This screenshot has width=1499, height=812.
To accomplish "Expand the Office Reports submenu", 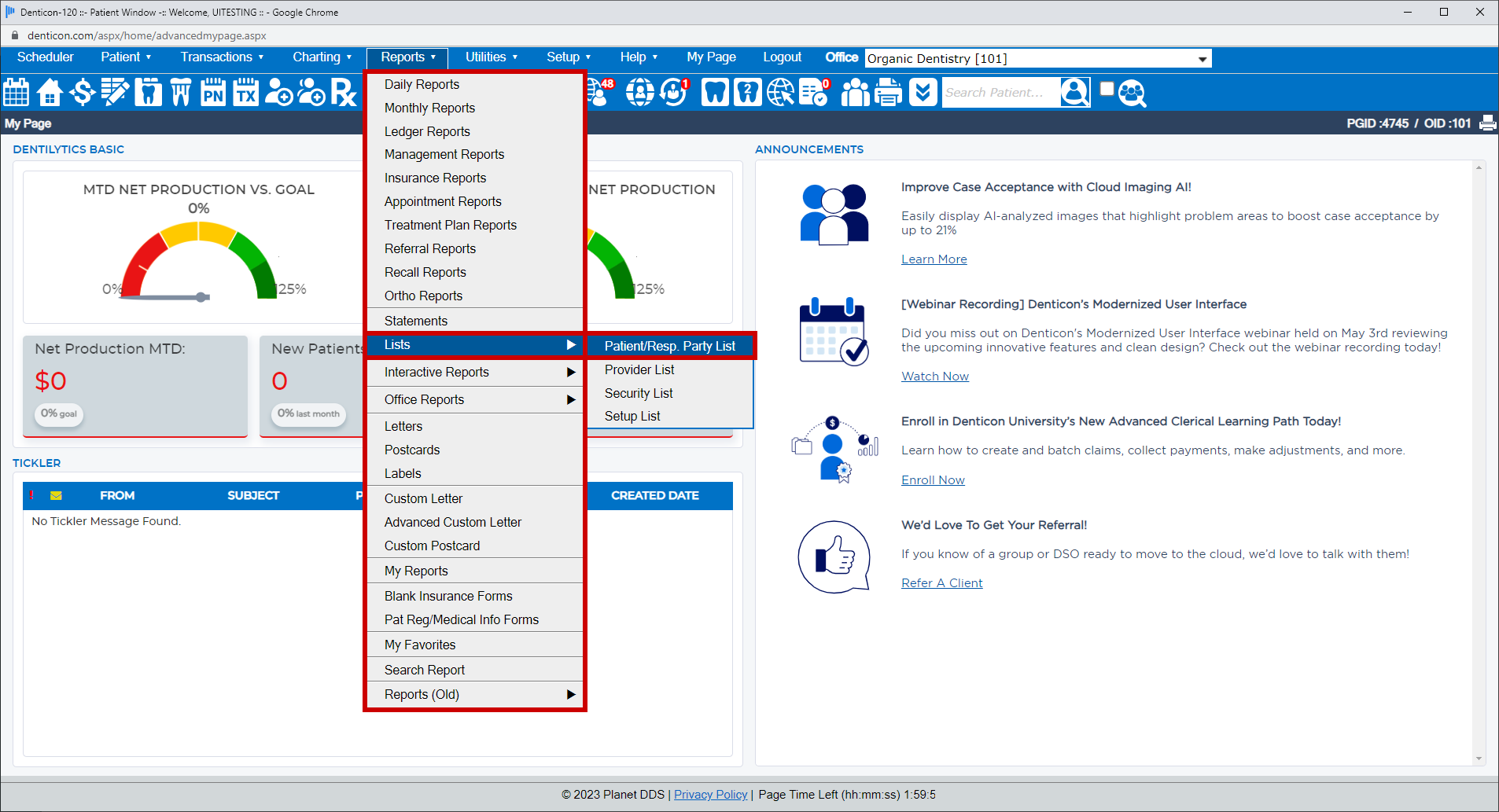I will point(475,399).
